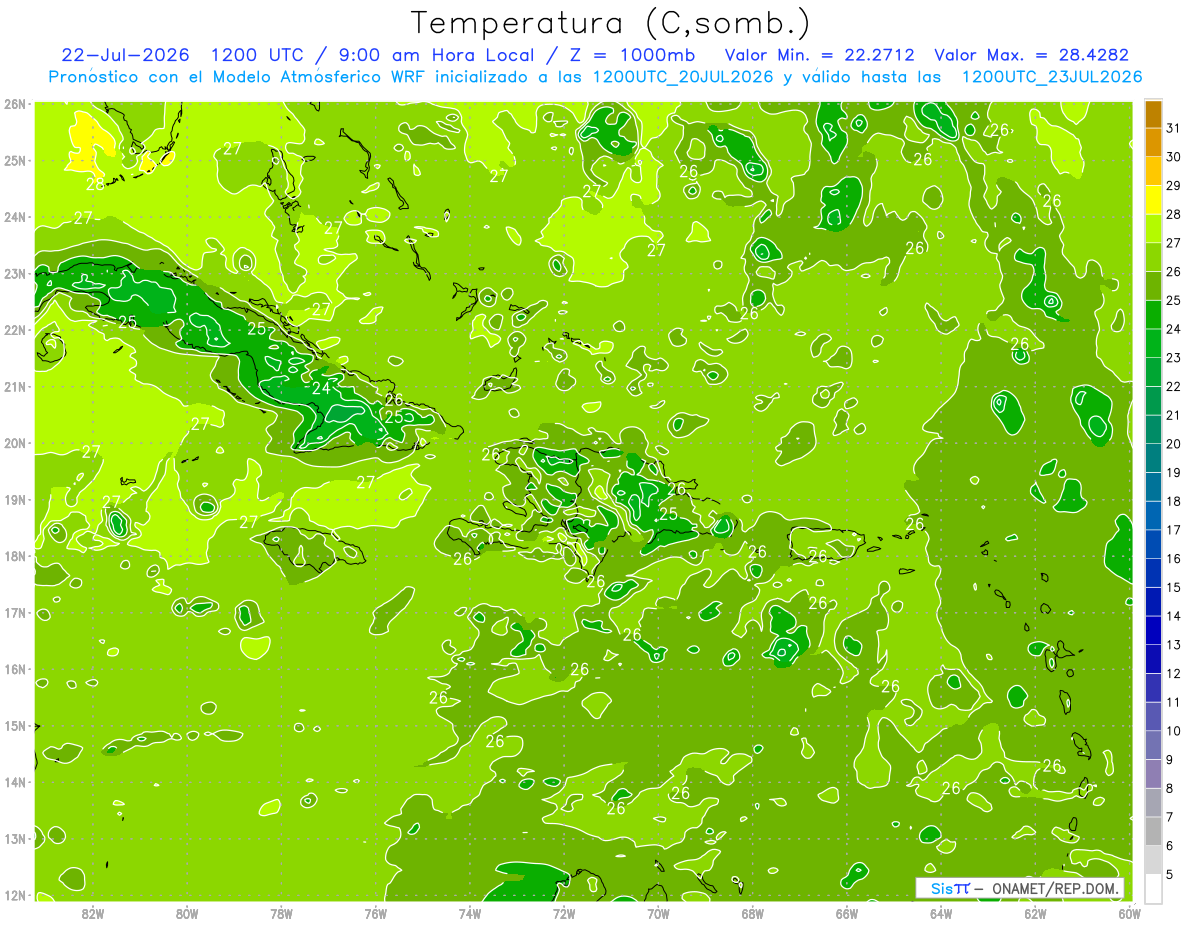Click the legend scale label '17'
The height and width of the screenshot is (927, 1200).
(x=1174, y=530)
